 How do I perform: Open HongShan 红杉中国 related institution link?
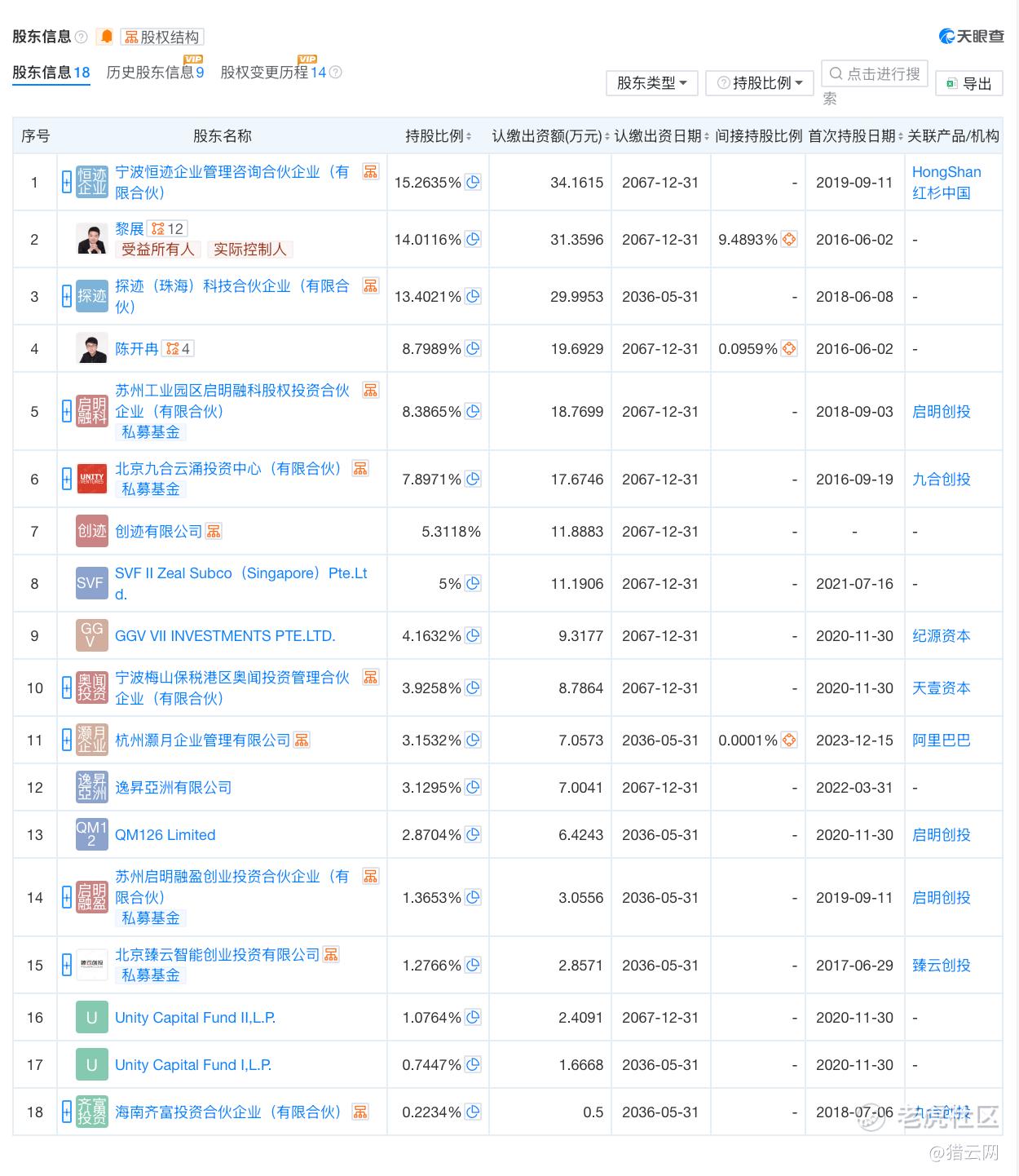(x=946, y=183)
